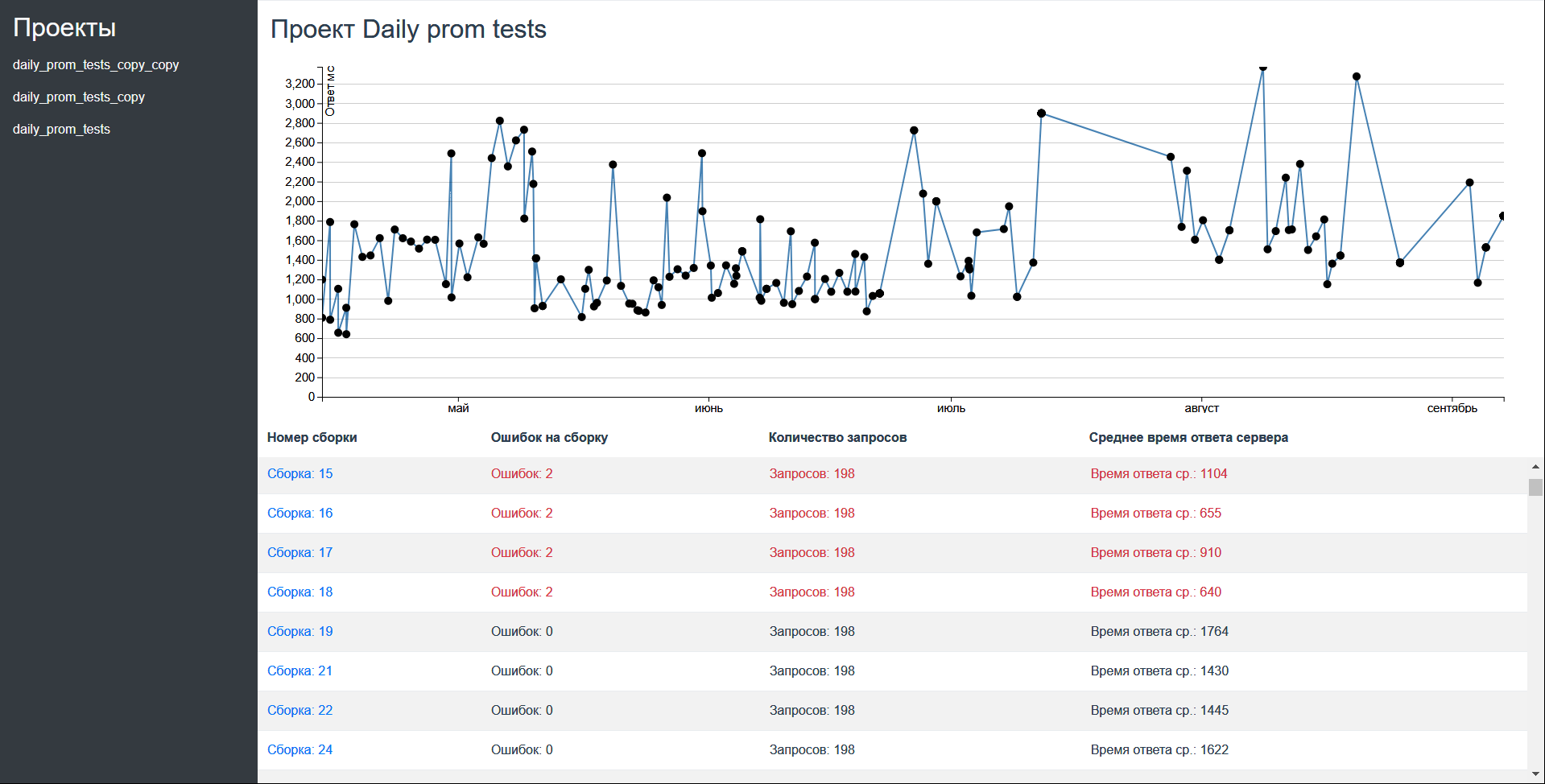The width and height of the screenshot is (1545, 784).
Task: Open daily_prom_tests_copy_copy project
Action: [x=96, y=65]
